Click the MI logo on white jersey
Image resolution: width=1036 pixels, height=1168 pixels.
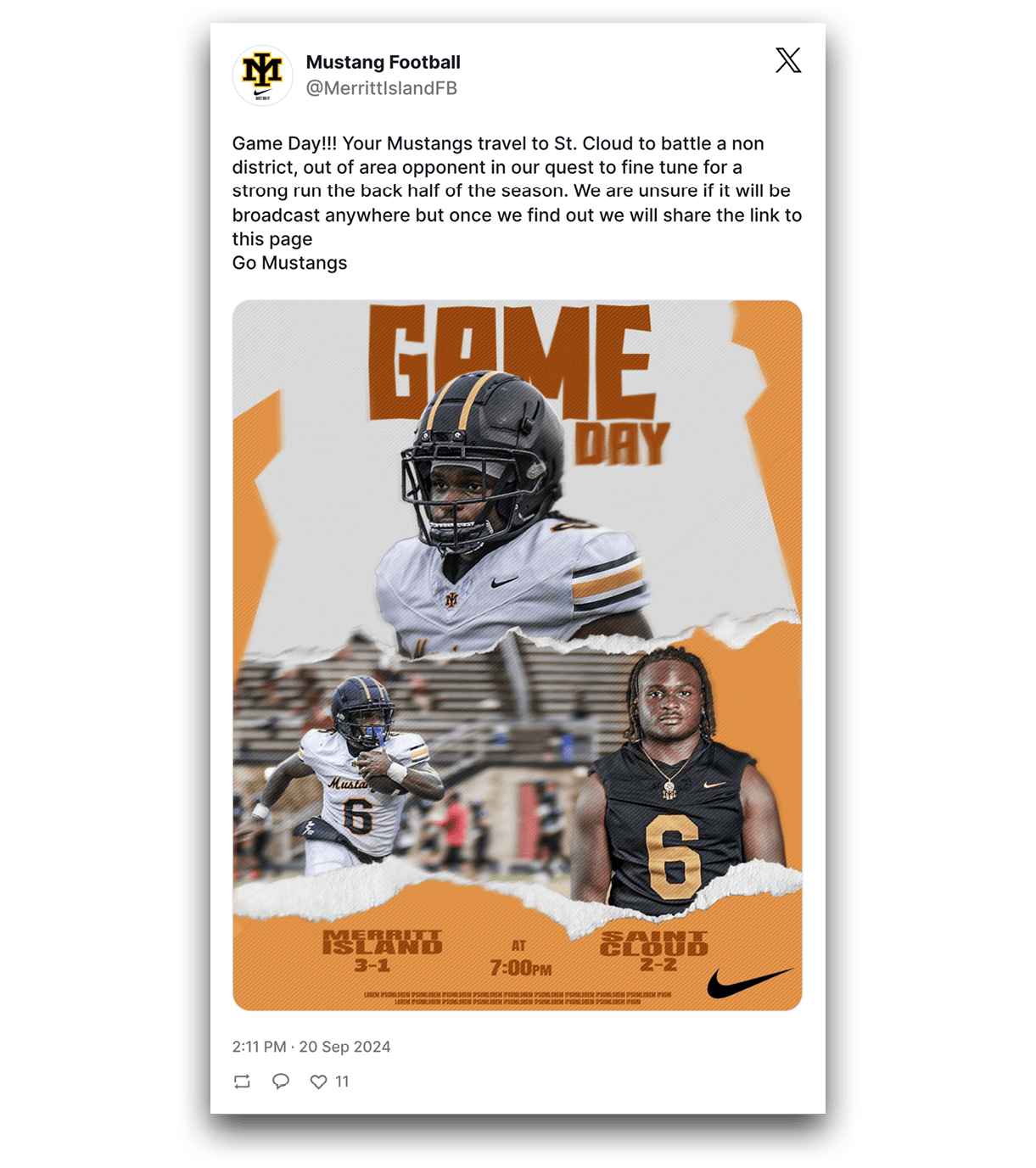[451, 600]
